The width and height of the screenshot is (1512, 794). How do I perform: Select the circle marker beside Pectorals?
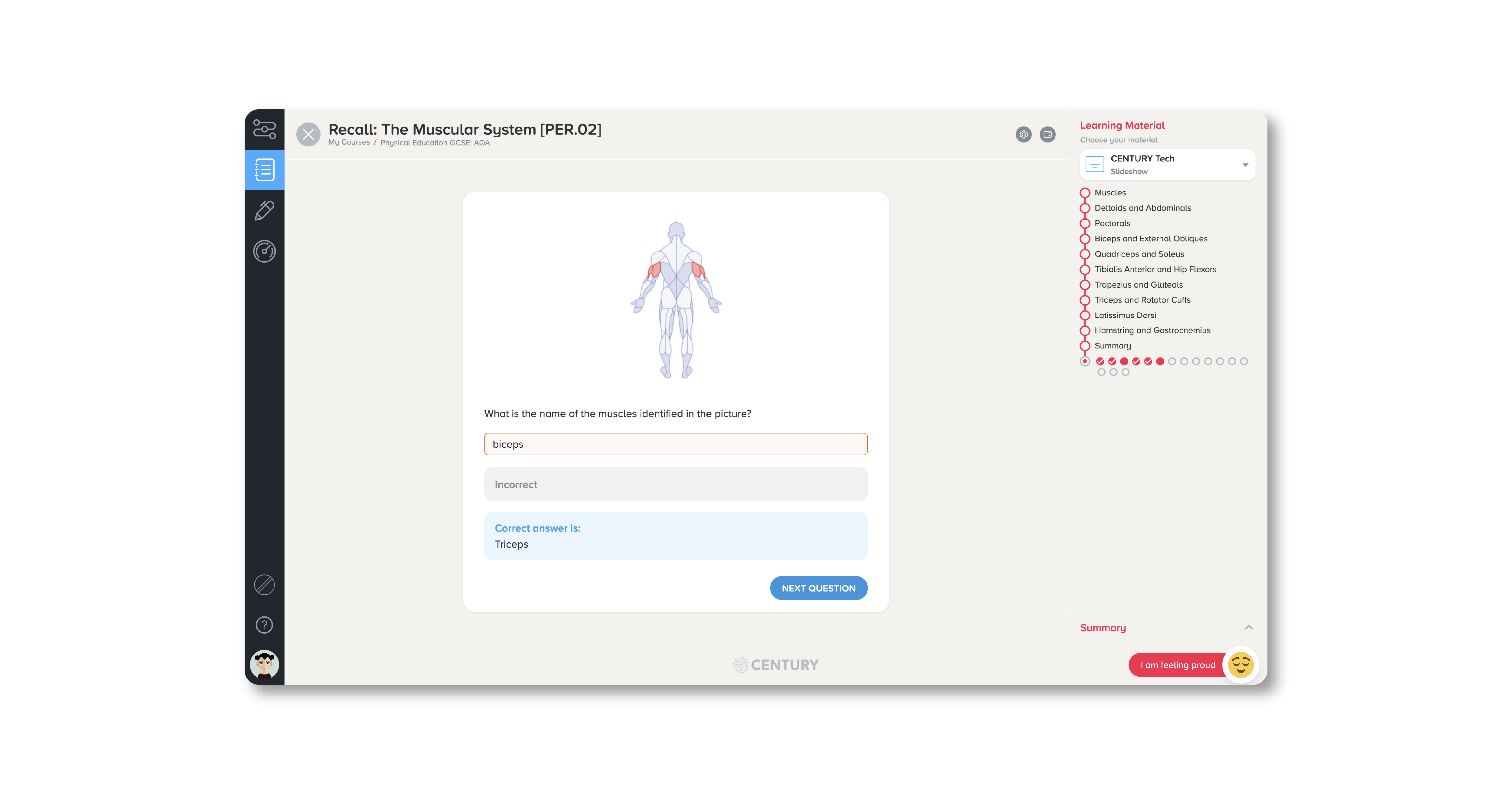pyautogui.click(x=1085, y=223)
